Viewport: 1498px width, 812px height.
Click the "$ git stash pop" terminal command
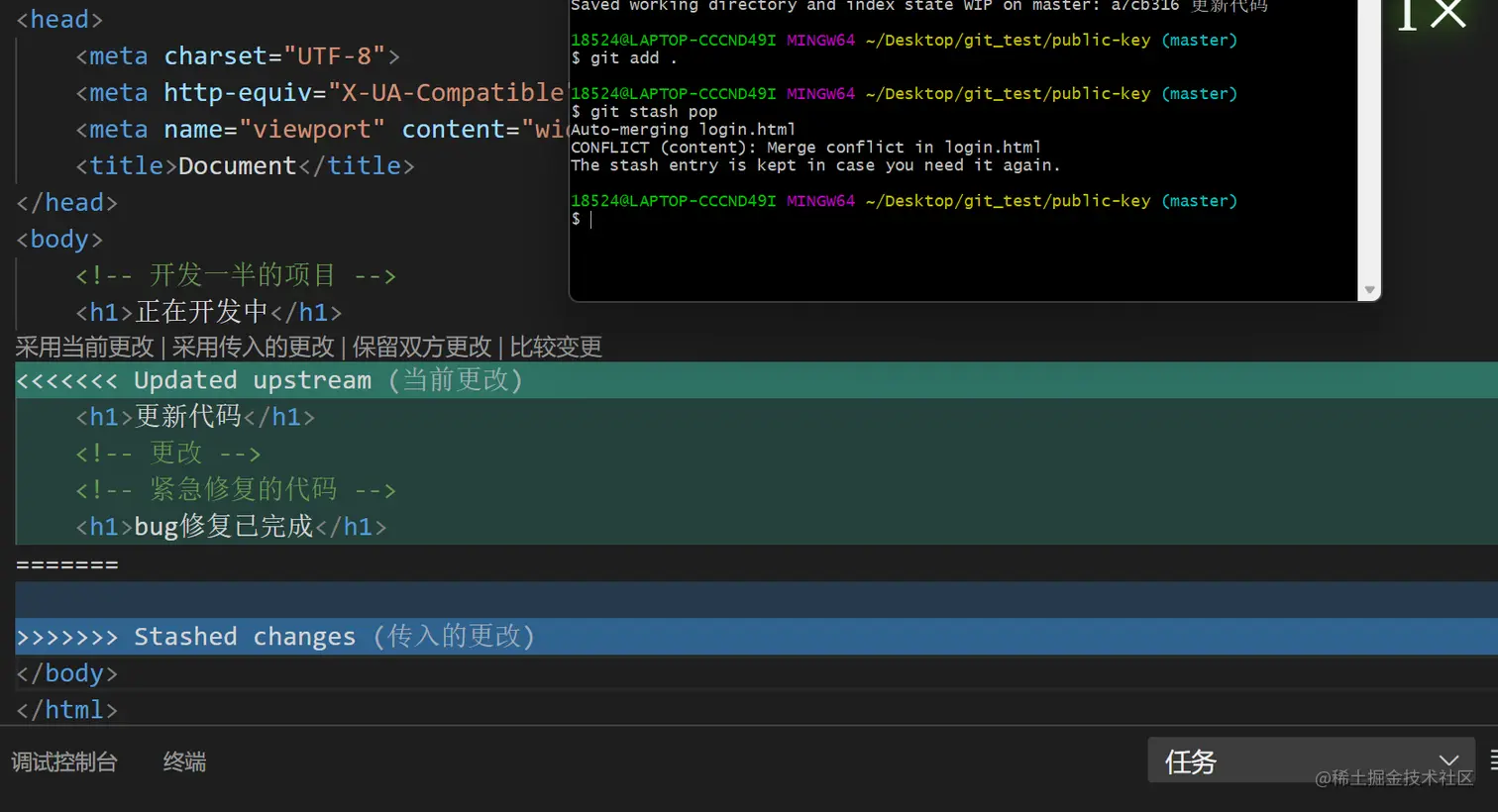(644, 112)
